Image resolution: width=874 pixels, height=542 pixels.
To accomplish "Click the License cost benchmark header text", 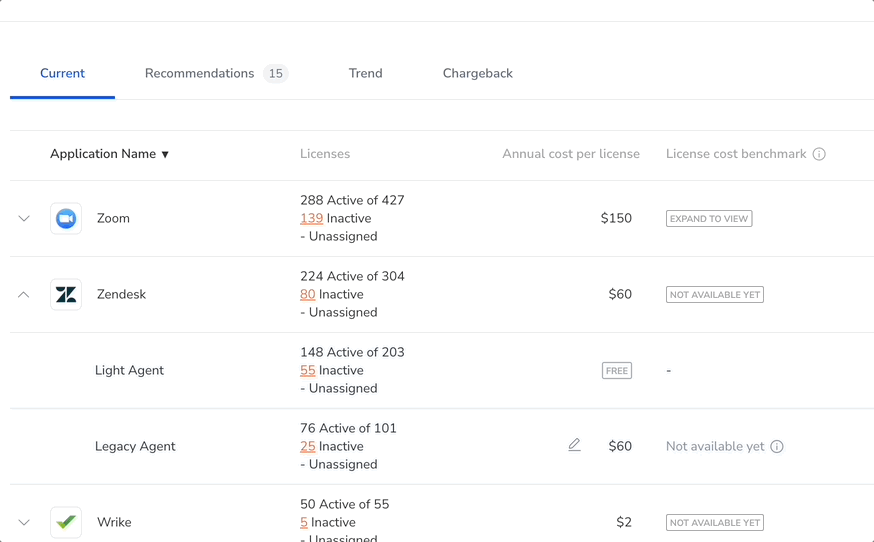I will tap(736, 154).
